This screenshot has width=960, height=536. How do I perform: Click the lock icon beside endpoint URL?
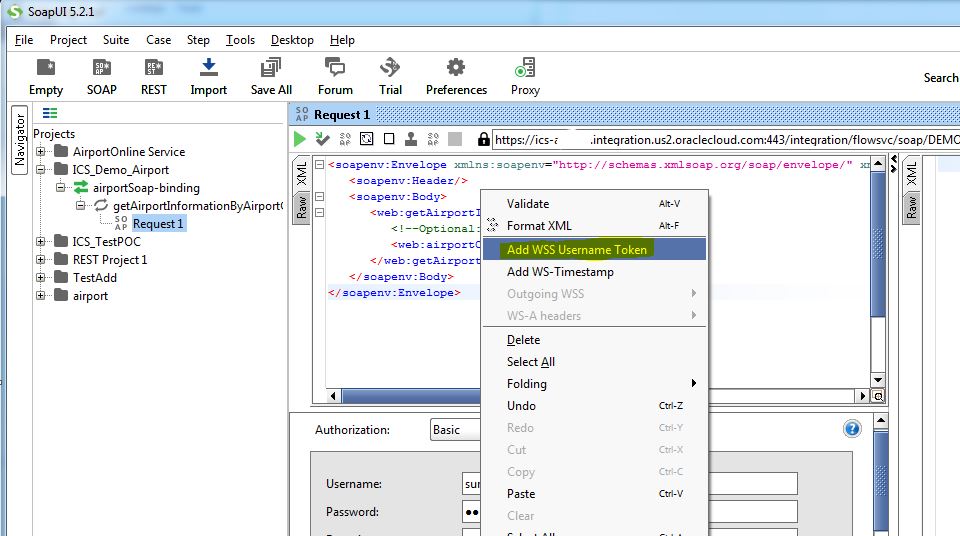coord(484,139)
